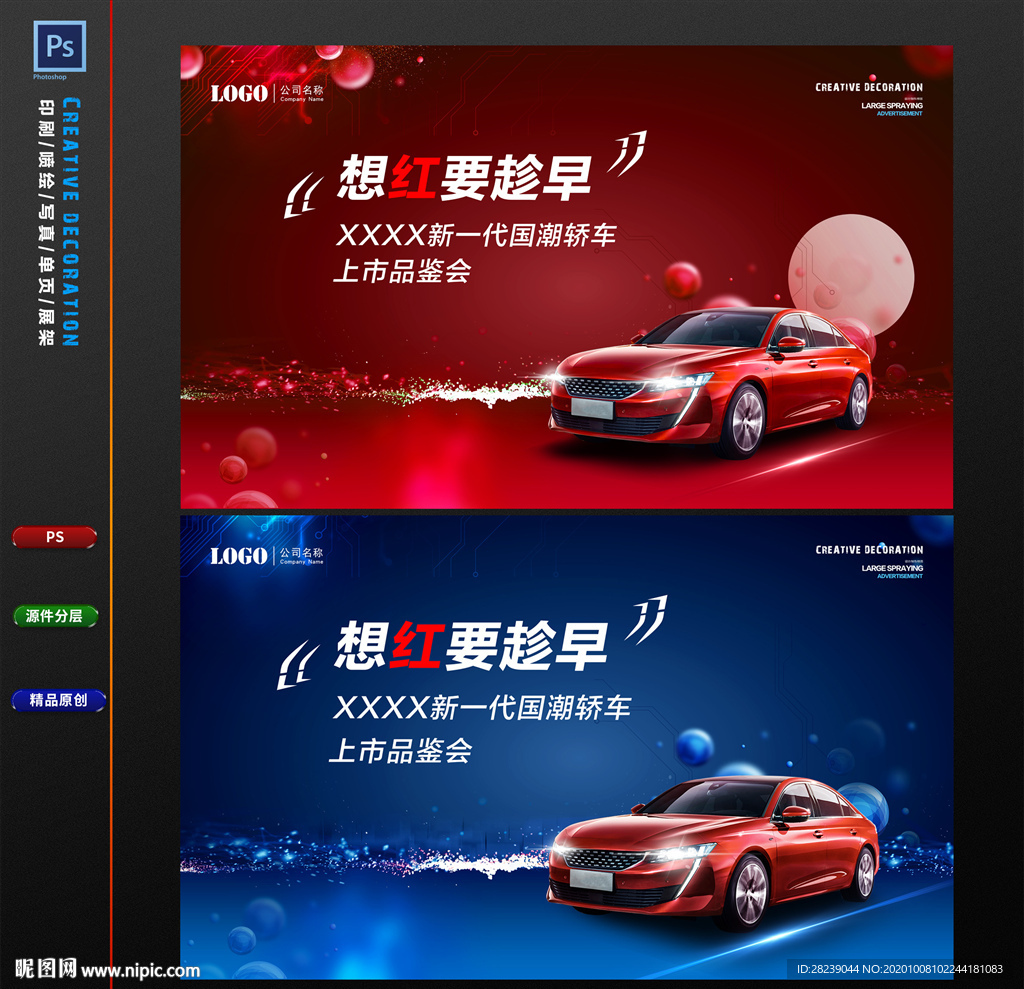
Task: Select the LOGO text on red banner
Action: pyautogui.click(x=238, y=94)
